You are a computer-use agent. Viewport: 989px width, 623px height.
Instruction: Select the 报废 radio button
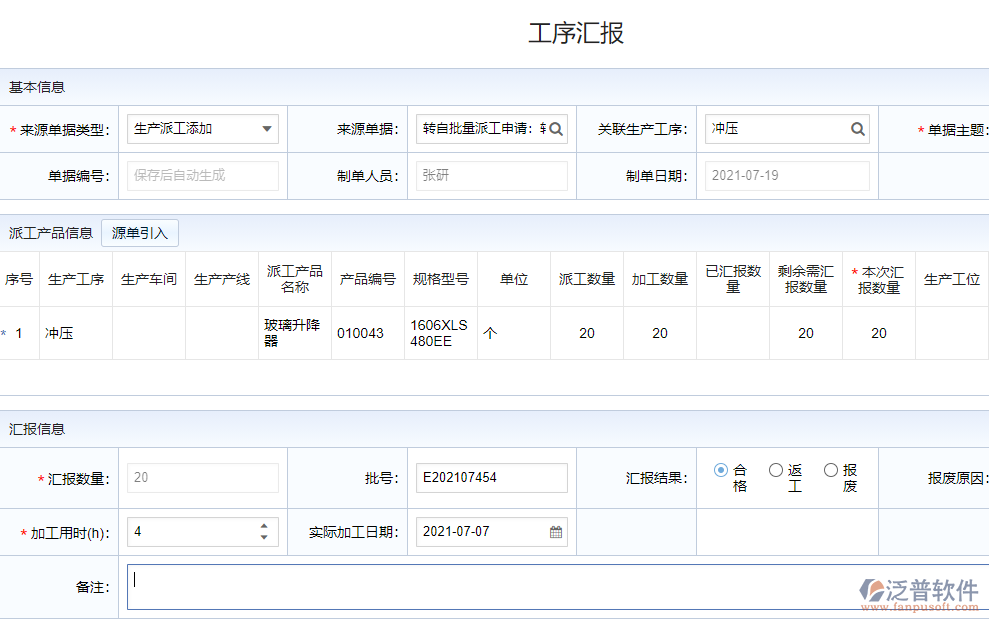pos(830,470)
